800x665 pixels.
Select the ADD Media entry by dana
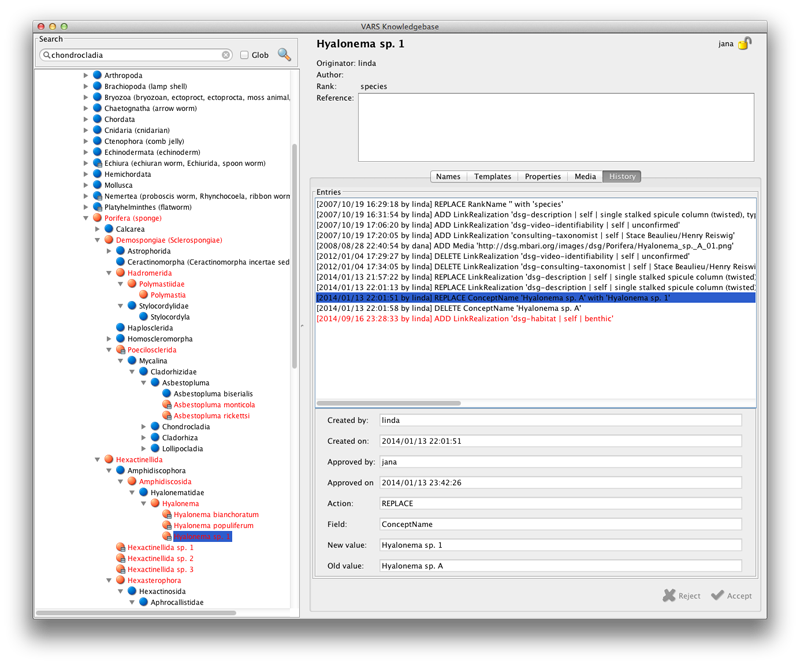pyautogui.click(x=536, y=245)
